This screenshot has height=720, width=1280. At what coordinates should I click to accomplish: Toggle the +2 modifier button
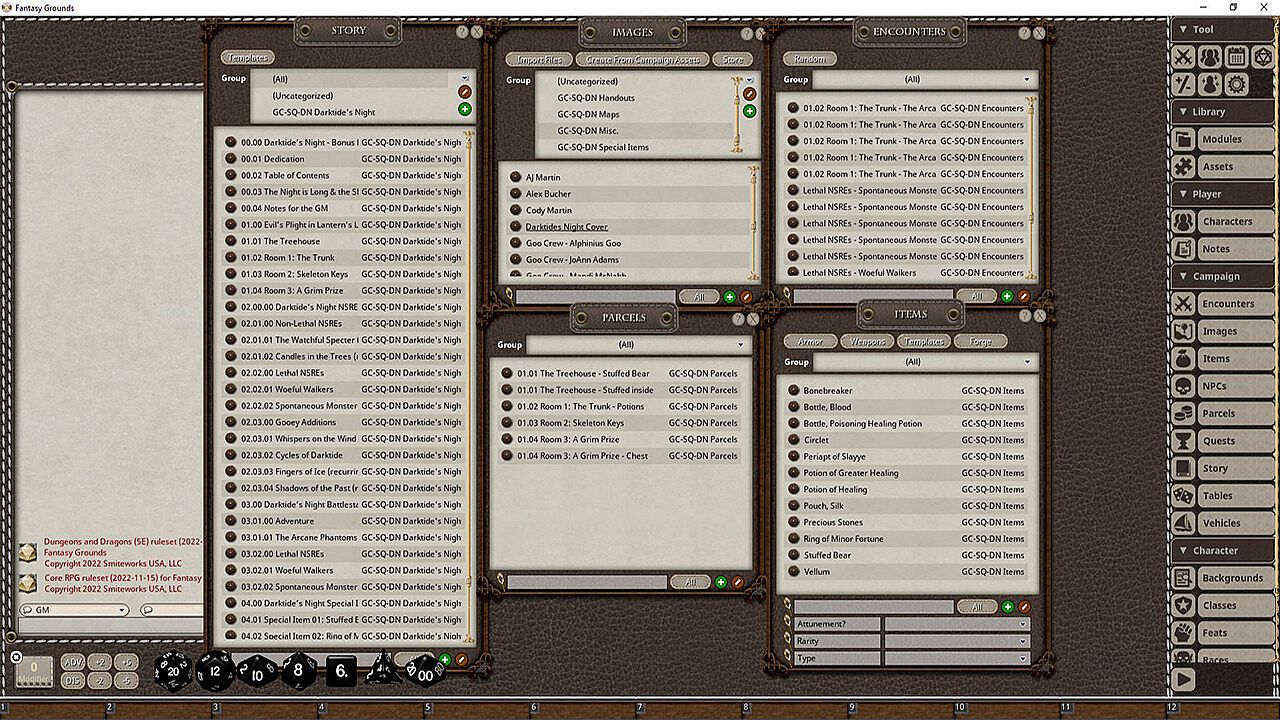[99, 662]
